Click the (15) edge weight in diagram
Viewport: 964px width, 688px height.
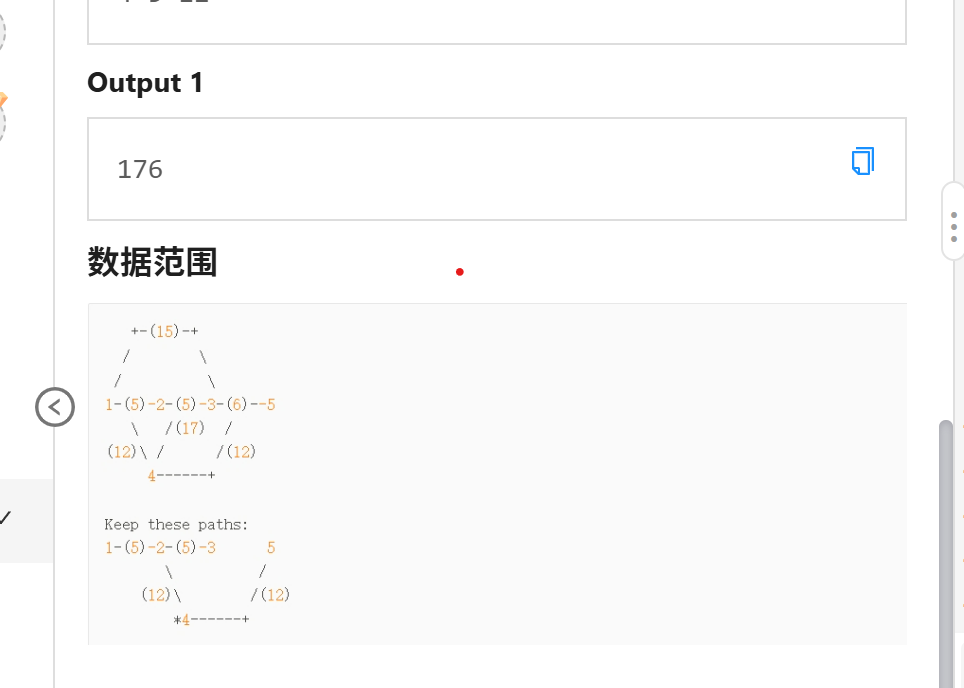click(x=165, y=332)
